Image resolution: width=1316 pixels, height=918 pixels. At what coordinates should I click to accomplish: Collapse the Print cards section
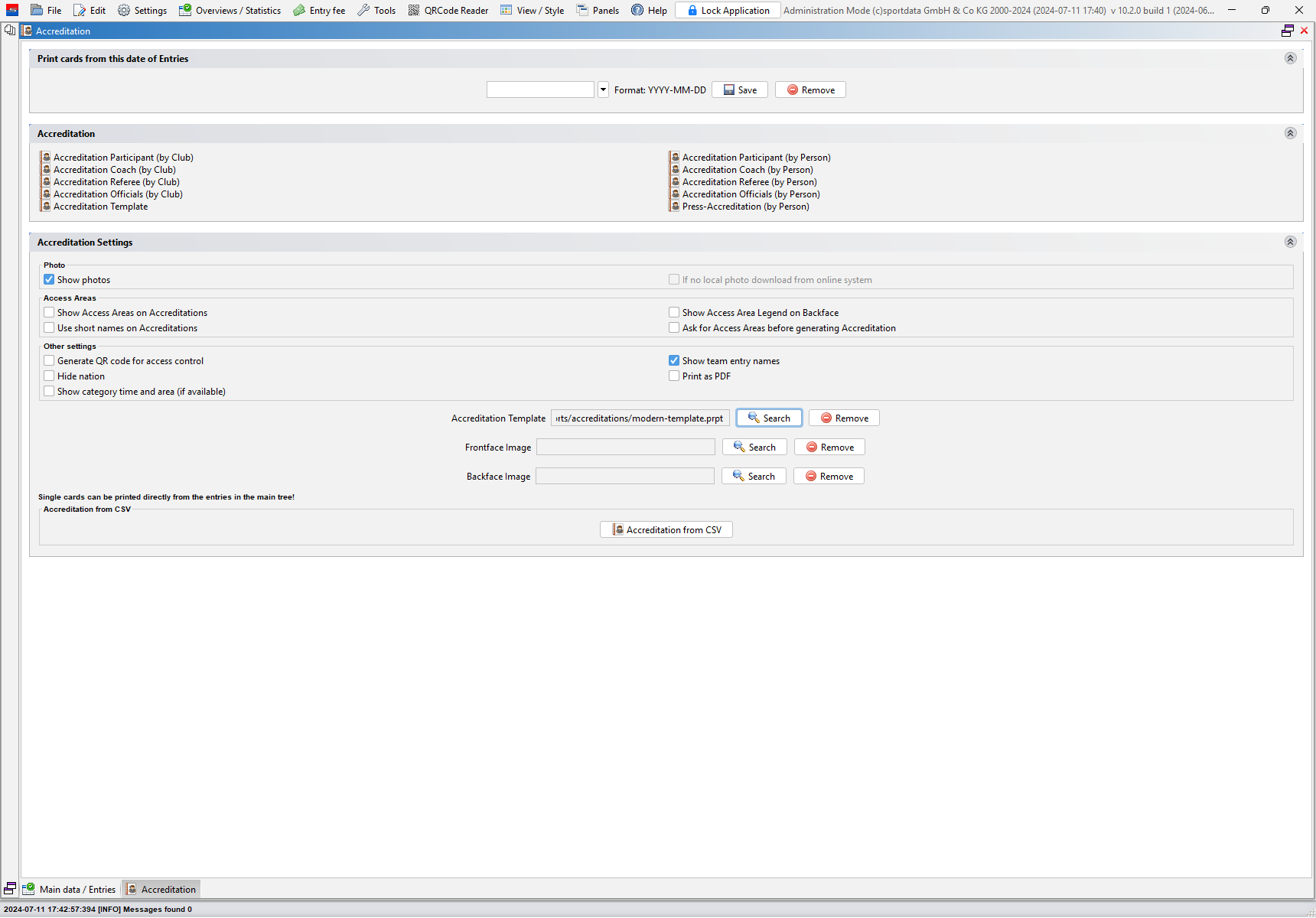tap(1290, 58)
